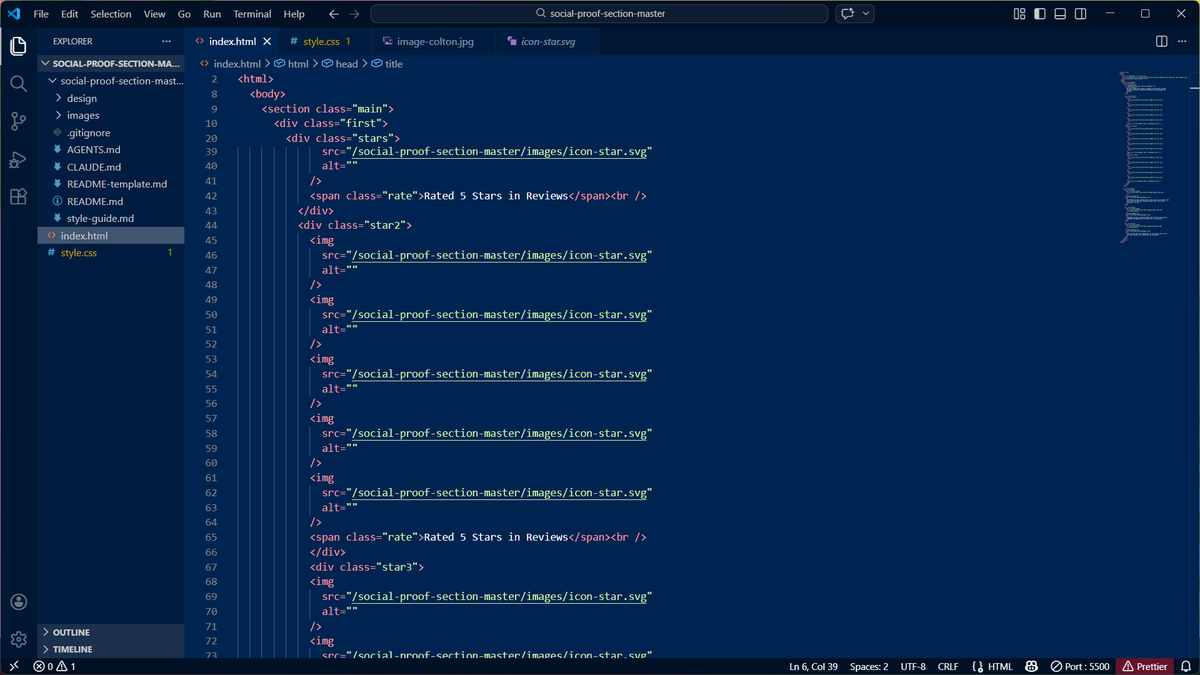Click Ln 6, Col 39 in status bar

(813, 666)
